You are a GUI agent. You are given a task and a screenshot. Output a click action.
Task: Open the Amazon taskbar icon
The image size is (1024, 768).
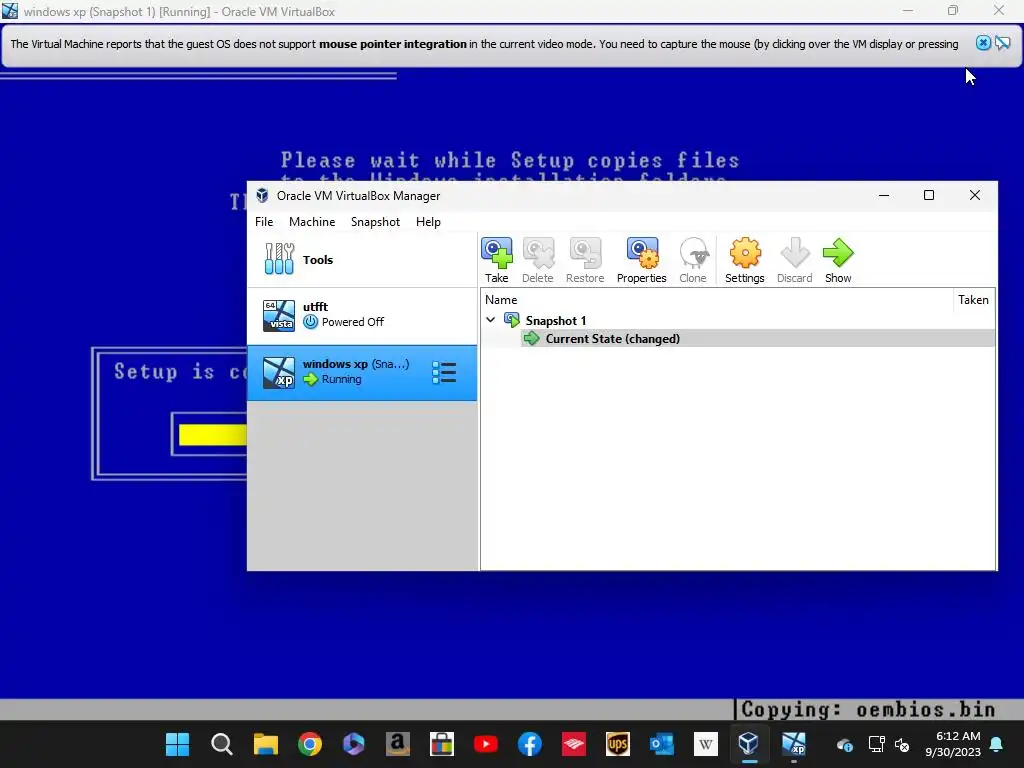[398, 744]
